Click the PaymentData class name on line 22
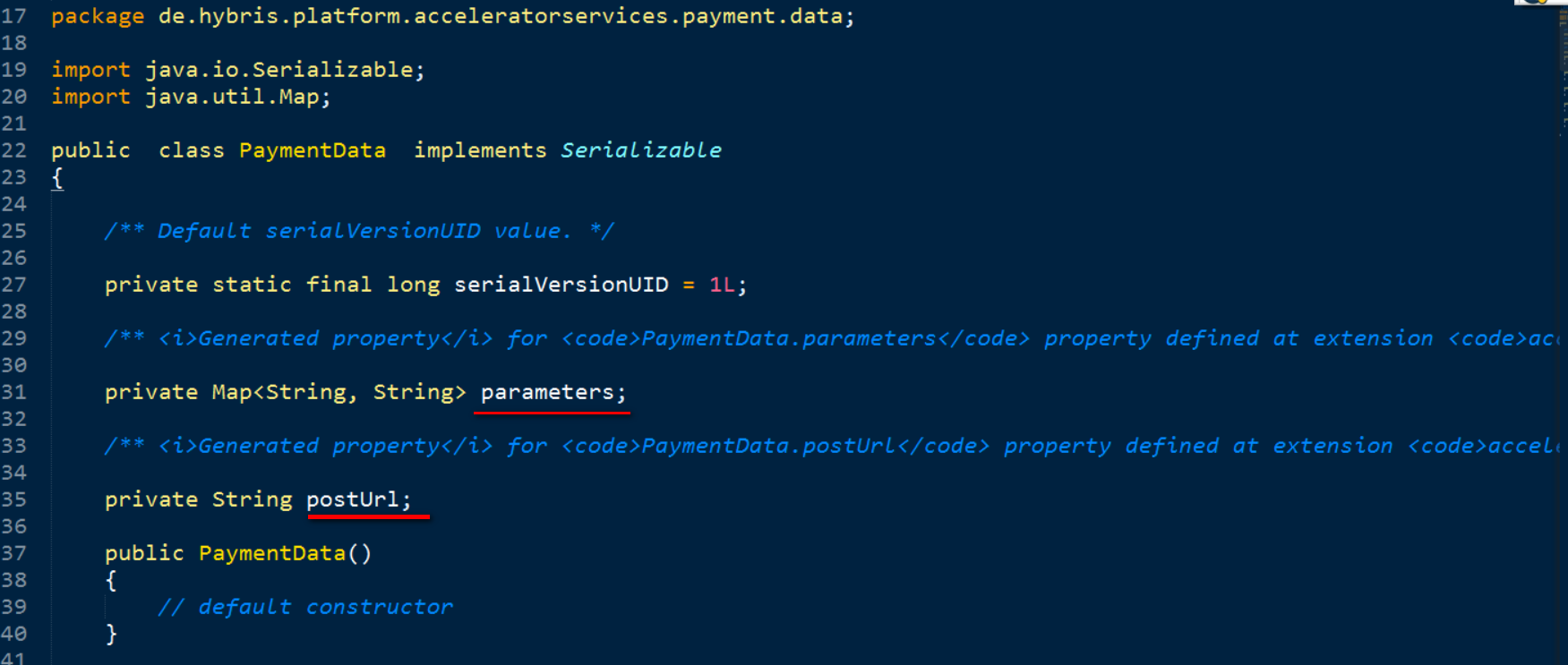The height and width of the screenshot is (665, 1568). [x=313, y=150]
